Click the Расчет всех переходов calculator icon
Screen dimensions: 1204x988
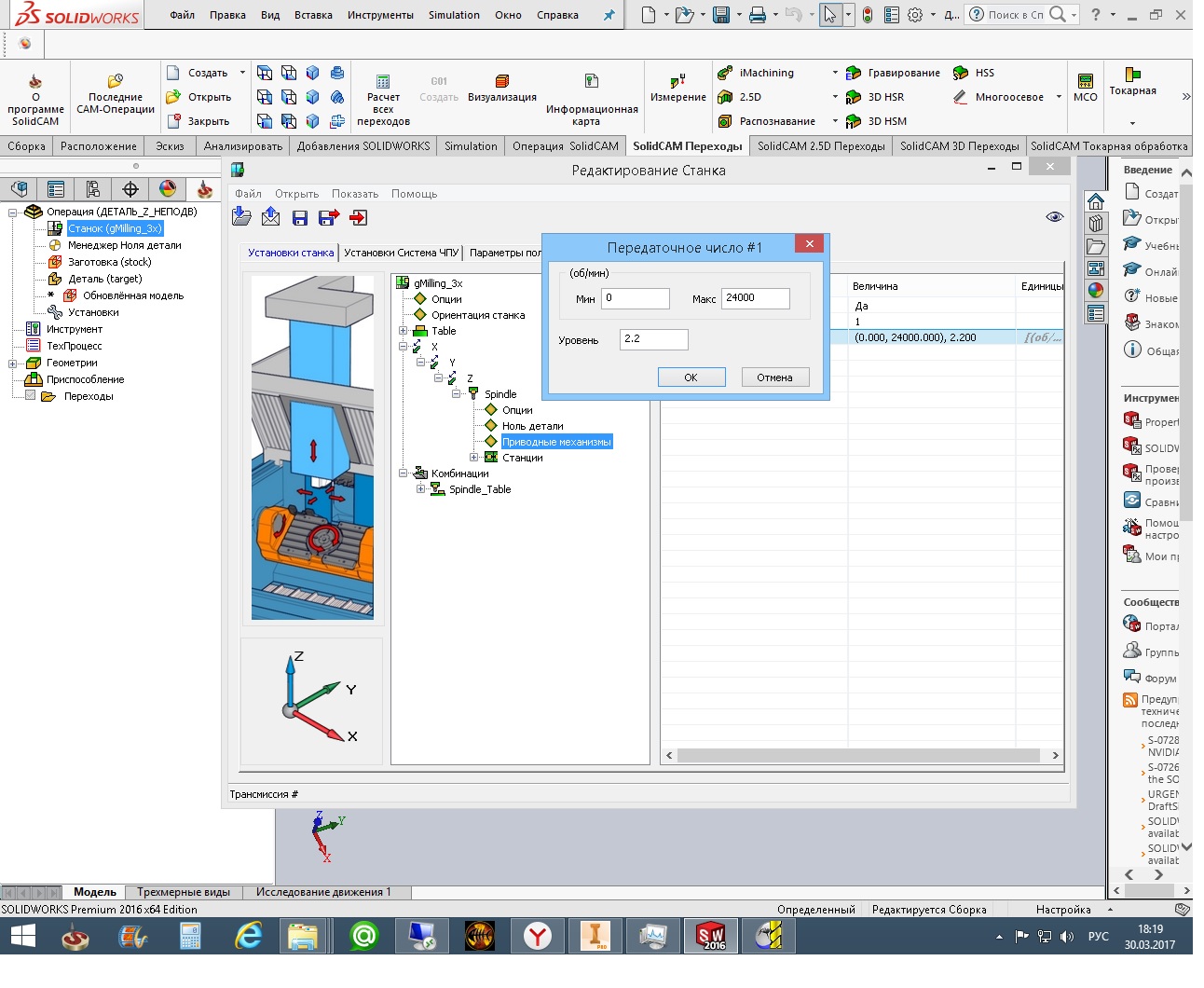382,82
